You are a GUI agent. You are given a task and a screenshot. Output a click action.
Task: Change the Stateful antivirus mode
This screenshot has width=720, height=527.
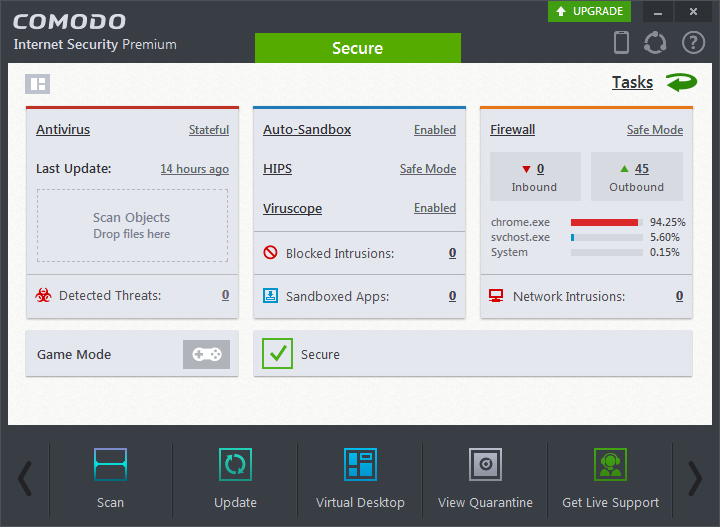pyautogui.click(x=209, y=130)
